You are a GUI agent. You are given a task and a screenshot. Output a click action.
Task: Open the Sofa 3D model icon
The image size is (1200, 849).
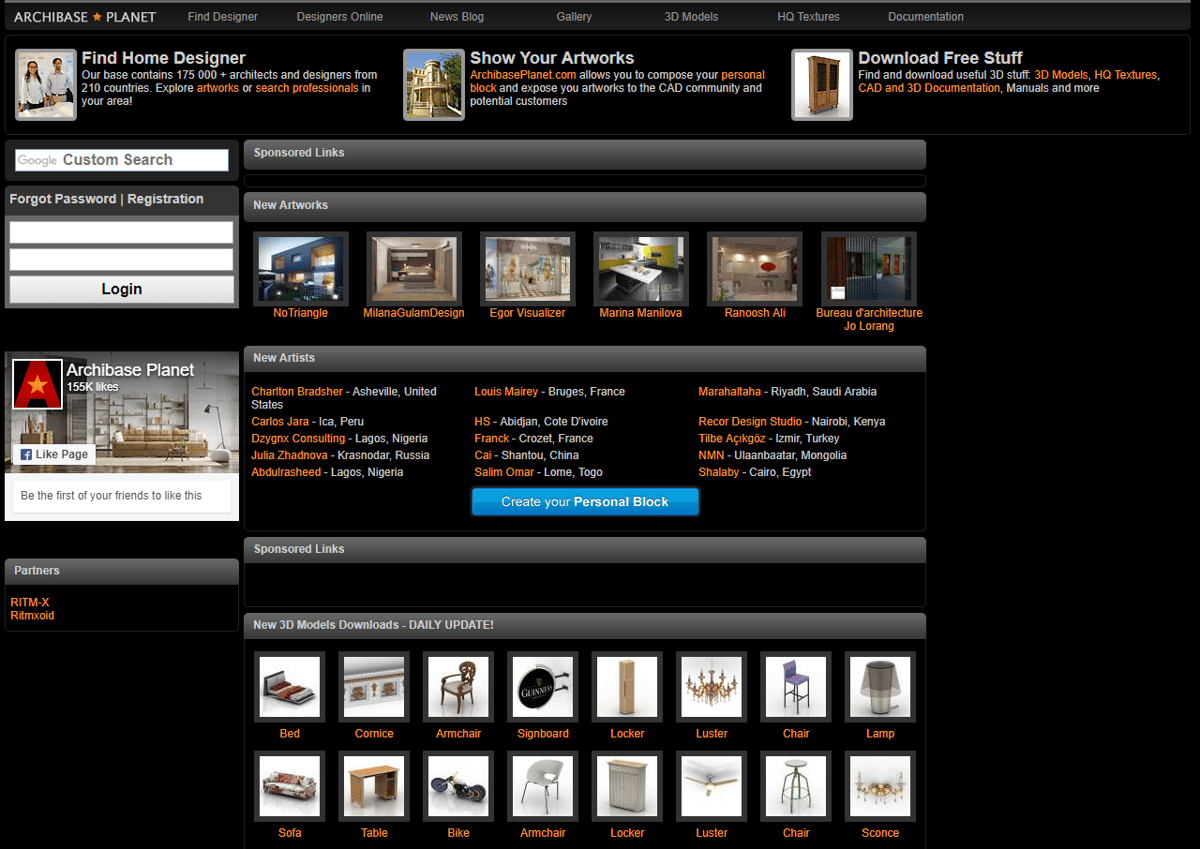click(290, 786)
